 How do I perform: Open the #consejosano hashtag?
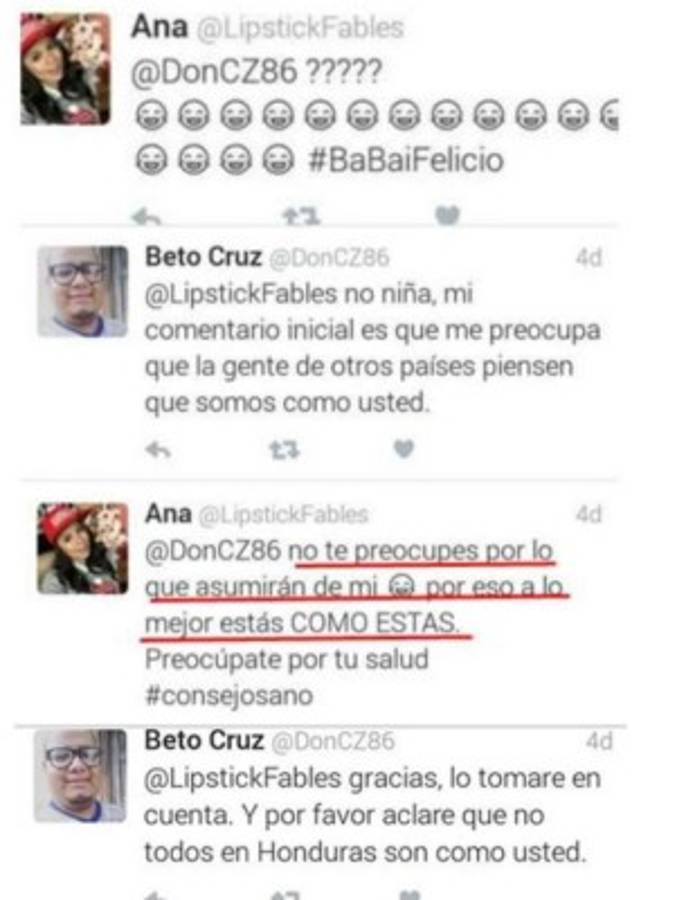[x=229, y=696]
